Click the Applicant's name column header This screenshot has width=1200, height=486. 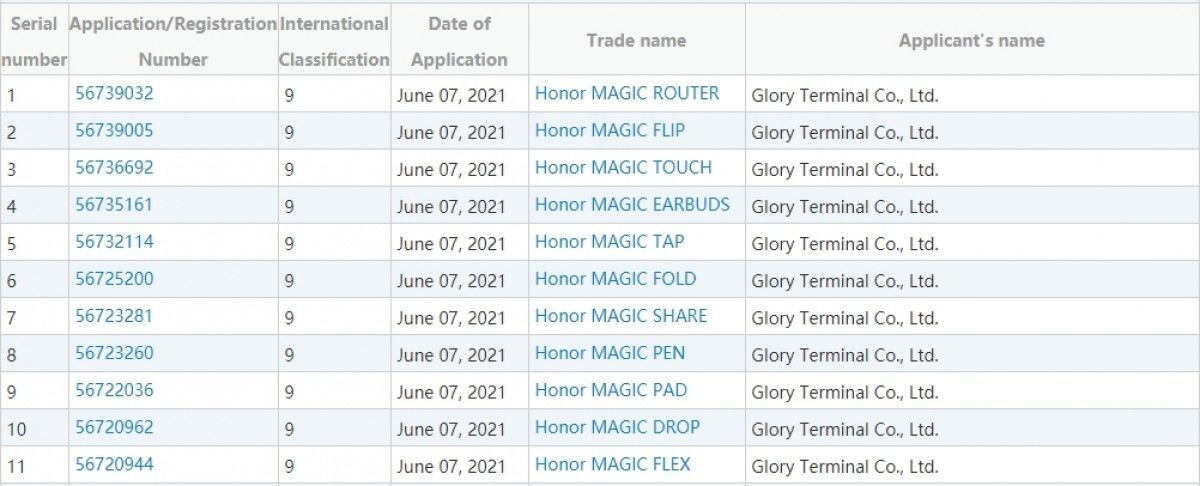point(971,41)
